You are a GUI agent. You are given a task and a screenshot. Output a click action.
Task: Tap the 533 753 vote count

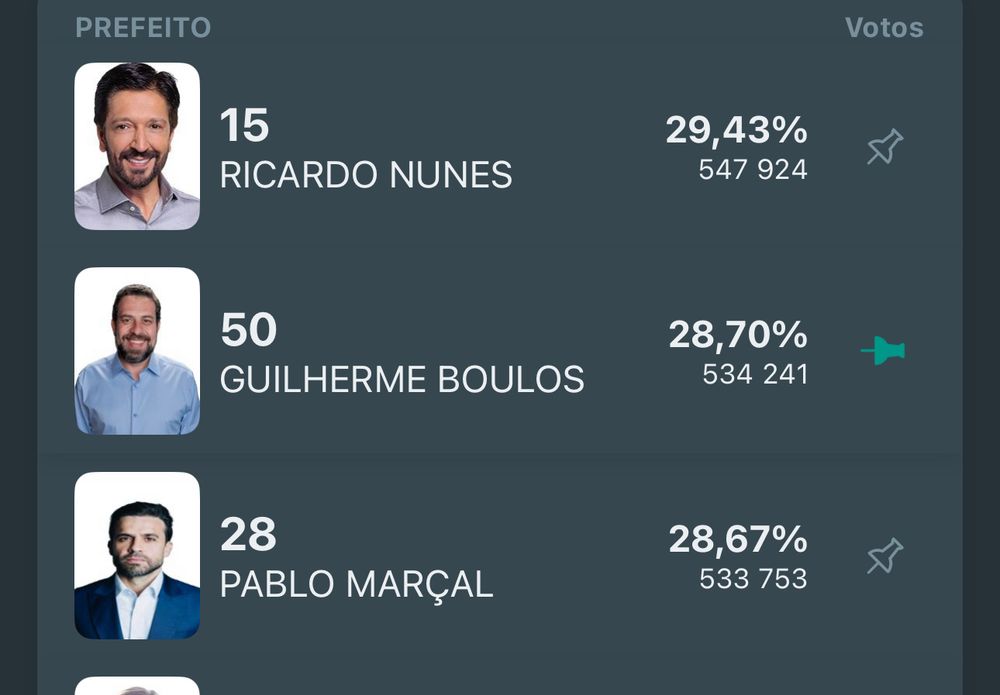point(753,579)
